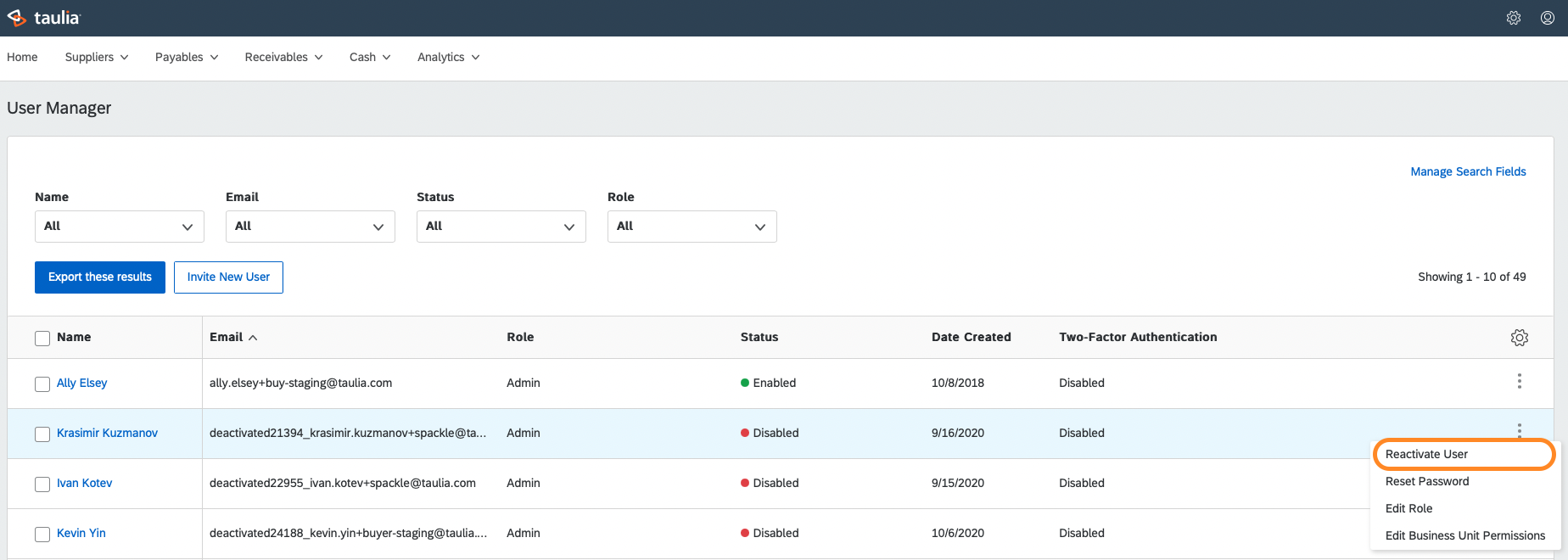Open the Status filter dropdown
This screenshot has height=560, width=1568.
pyautogui.click(x=501, y=227)
